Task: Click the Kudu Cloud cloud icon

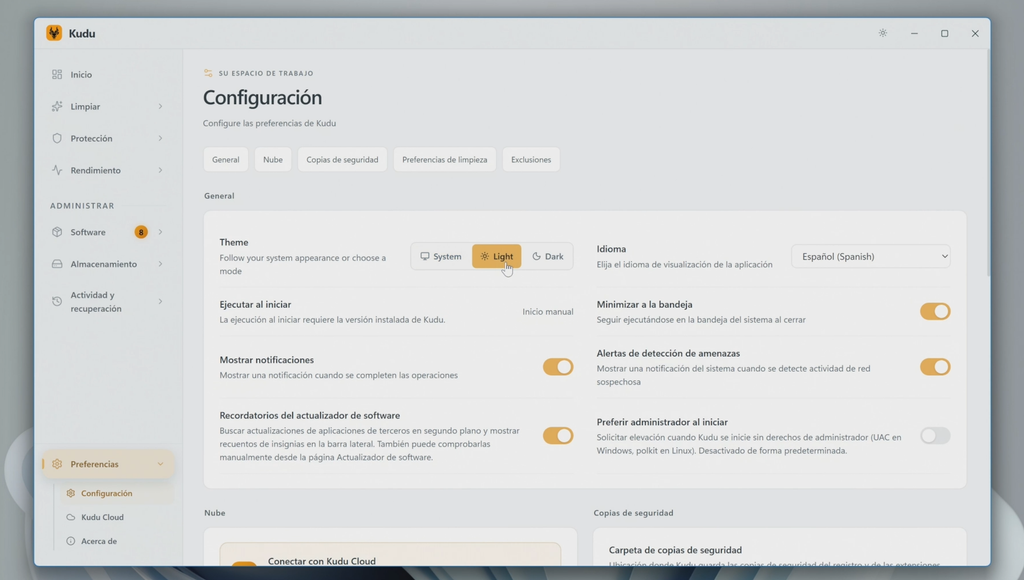Action: click(x=71, y=517)
